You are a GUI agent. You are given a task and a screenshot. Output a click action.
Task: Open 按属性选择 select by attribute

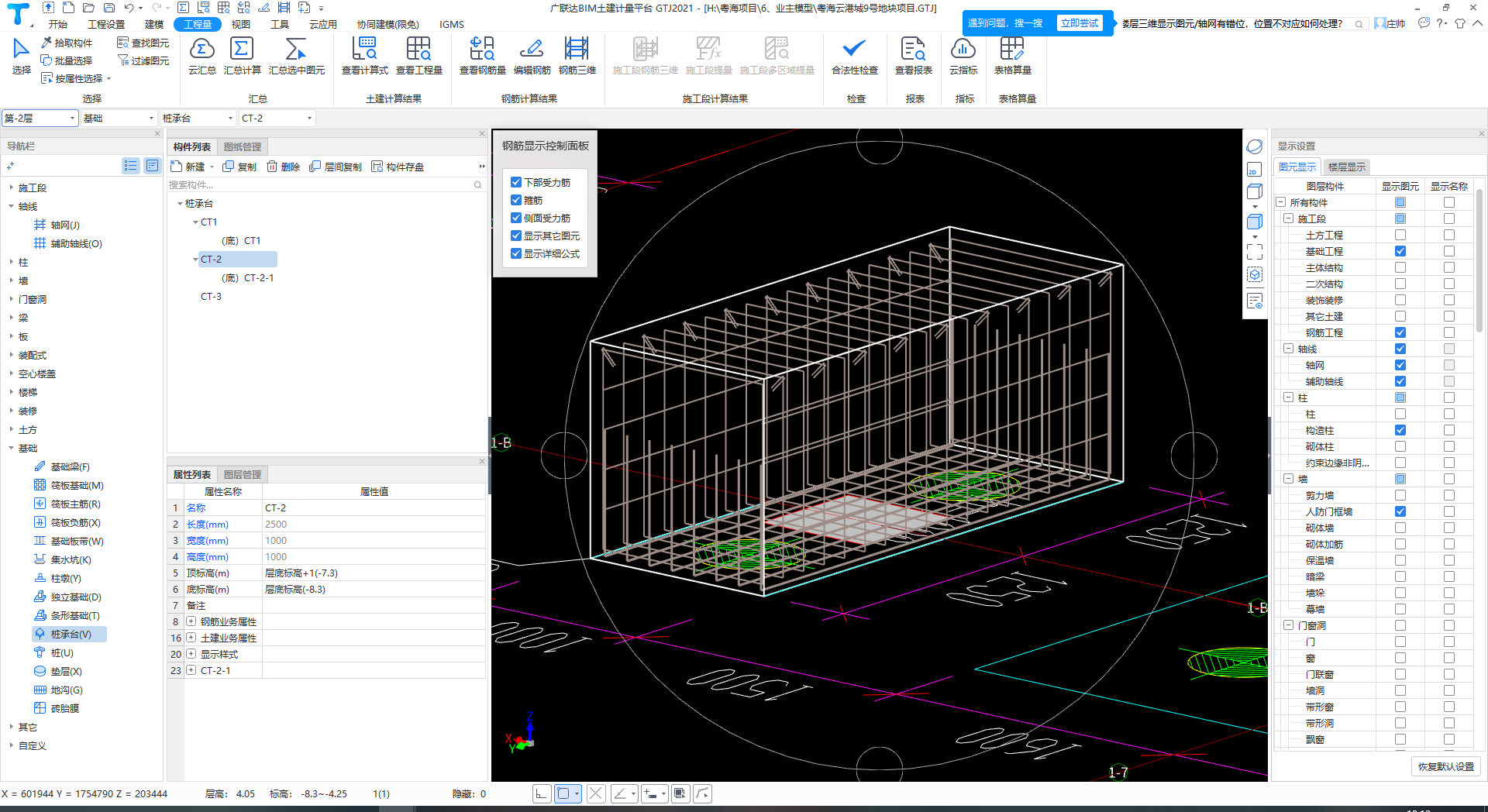click(76, 78)
